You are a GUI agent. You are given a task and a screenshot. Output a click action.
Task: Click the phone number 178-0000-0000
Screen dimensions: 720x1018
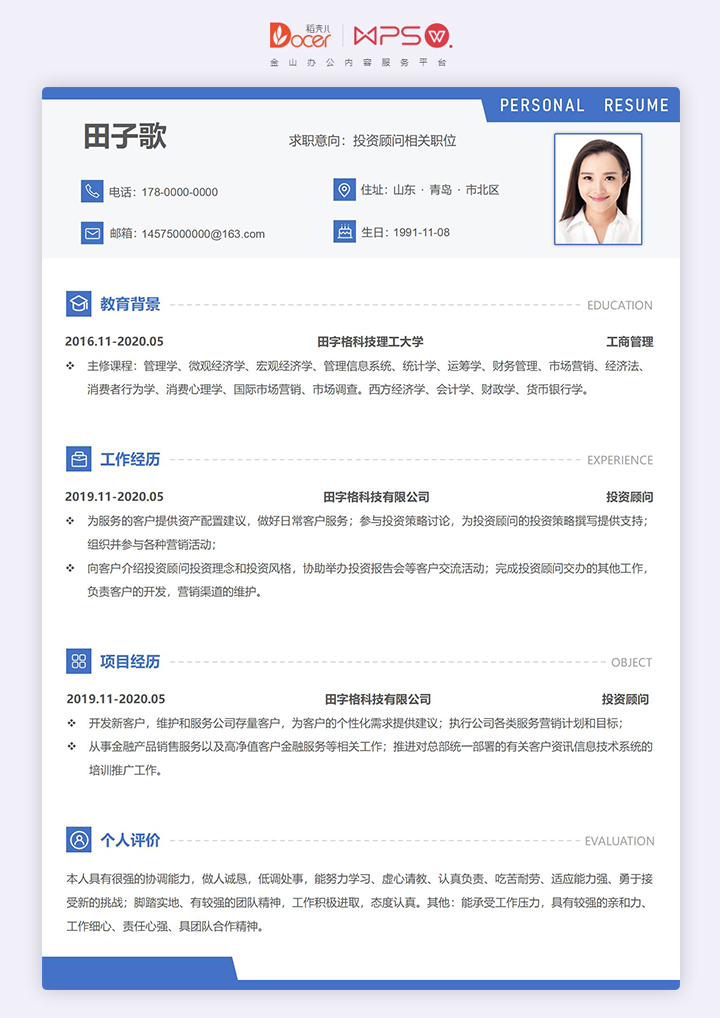[179, 192]
